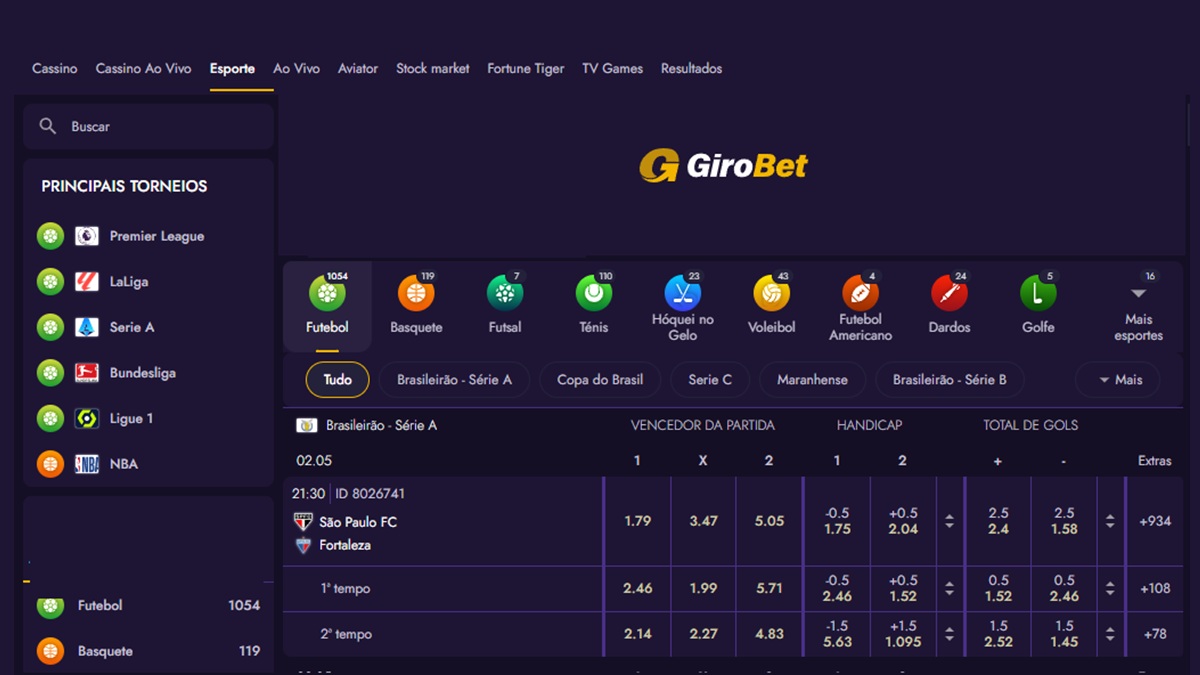This screenshot has height=675, width=1200.
Task: Change total goals line for São Paulo FC match
Action: (1110, 522)
